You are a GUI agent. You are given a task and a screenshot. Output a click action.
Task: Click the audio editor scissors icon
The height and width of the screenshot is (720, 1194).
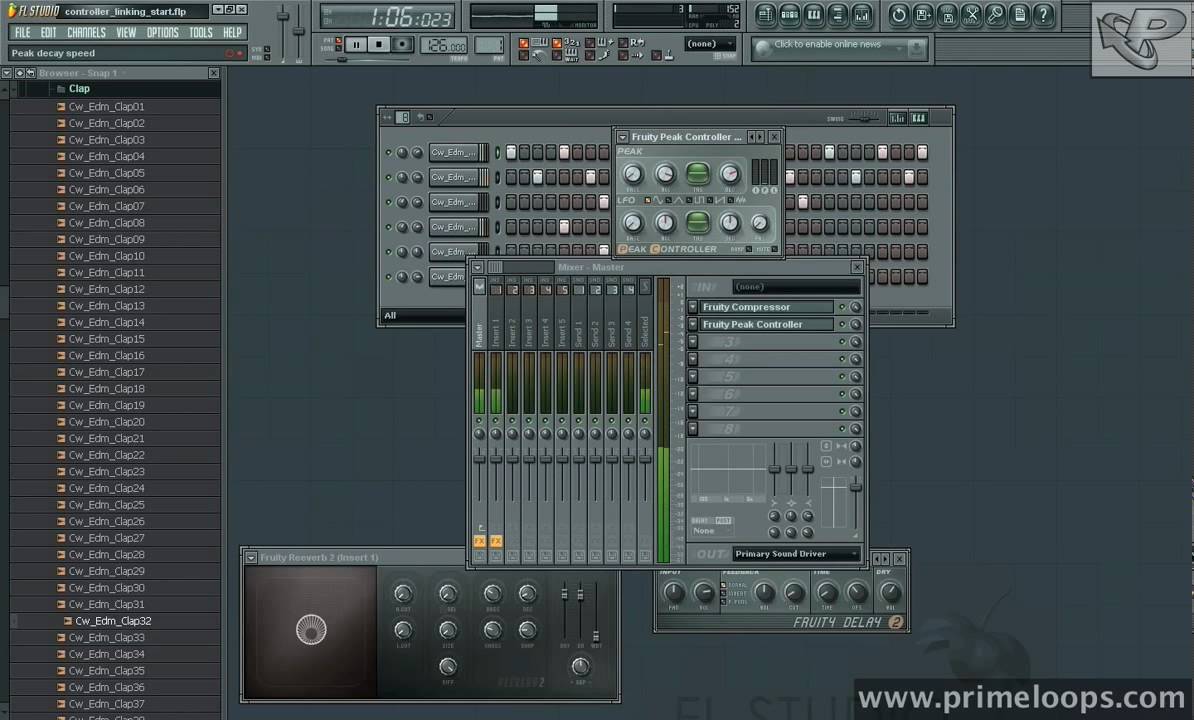tap(972, 14)
